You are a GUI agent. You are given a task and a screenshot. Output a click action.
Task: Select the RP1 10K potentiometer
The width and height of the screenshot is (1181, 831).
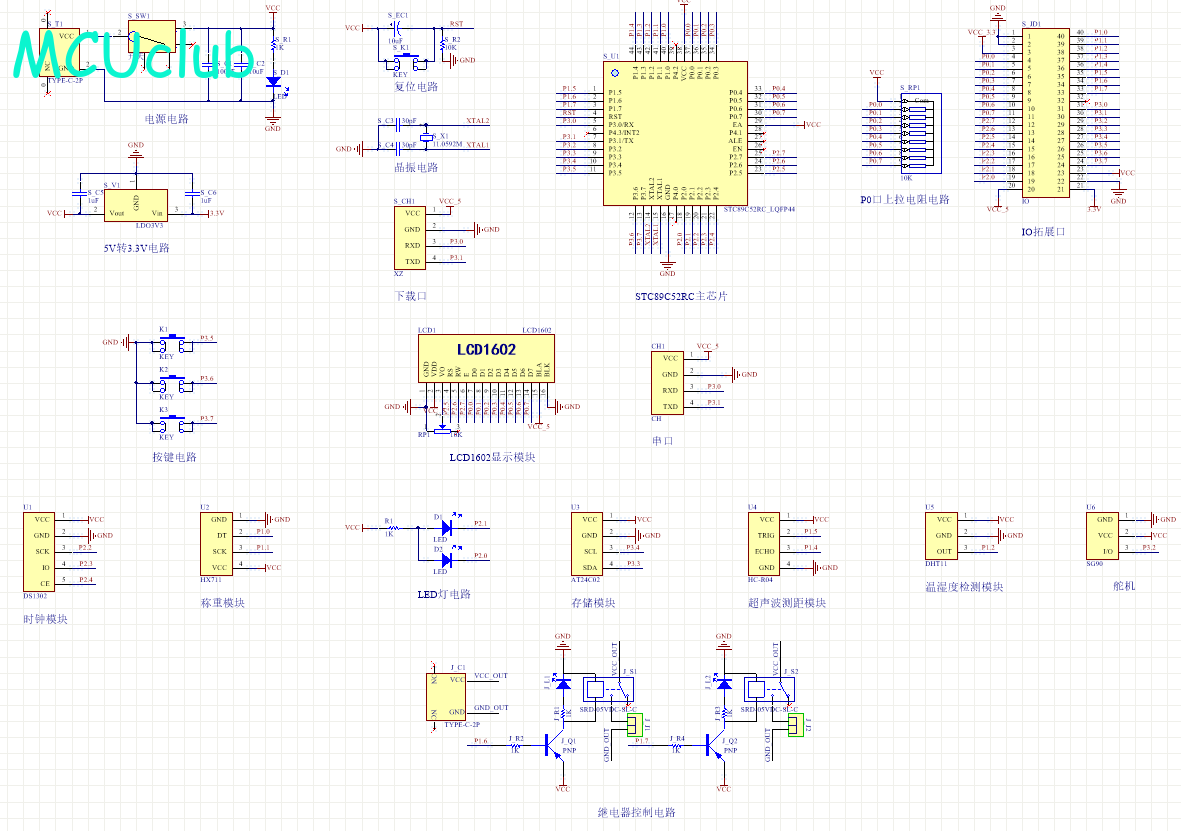pyautogui.click(x=441, y=432)
